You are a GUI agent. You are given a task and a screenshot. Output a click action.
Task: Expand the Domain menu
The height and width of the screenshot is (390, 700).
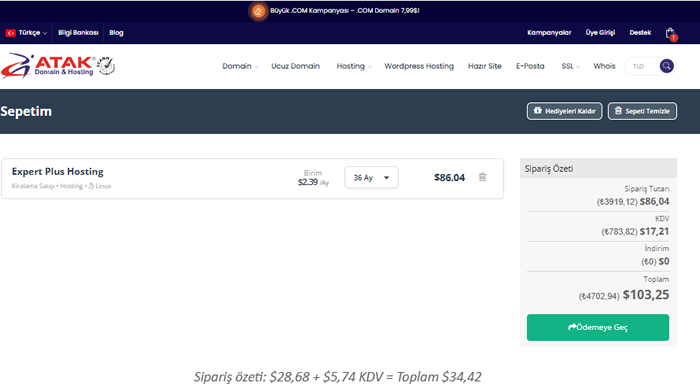pos(240,66)
